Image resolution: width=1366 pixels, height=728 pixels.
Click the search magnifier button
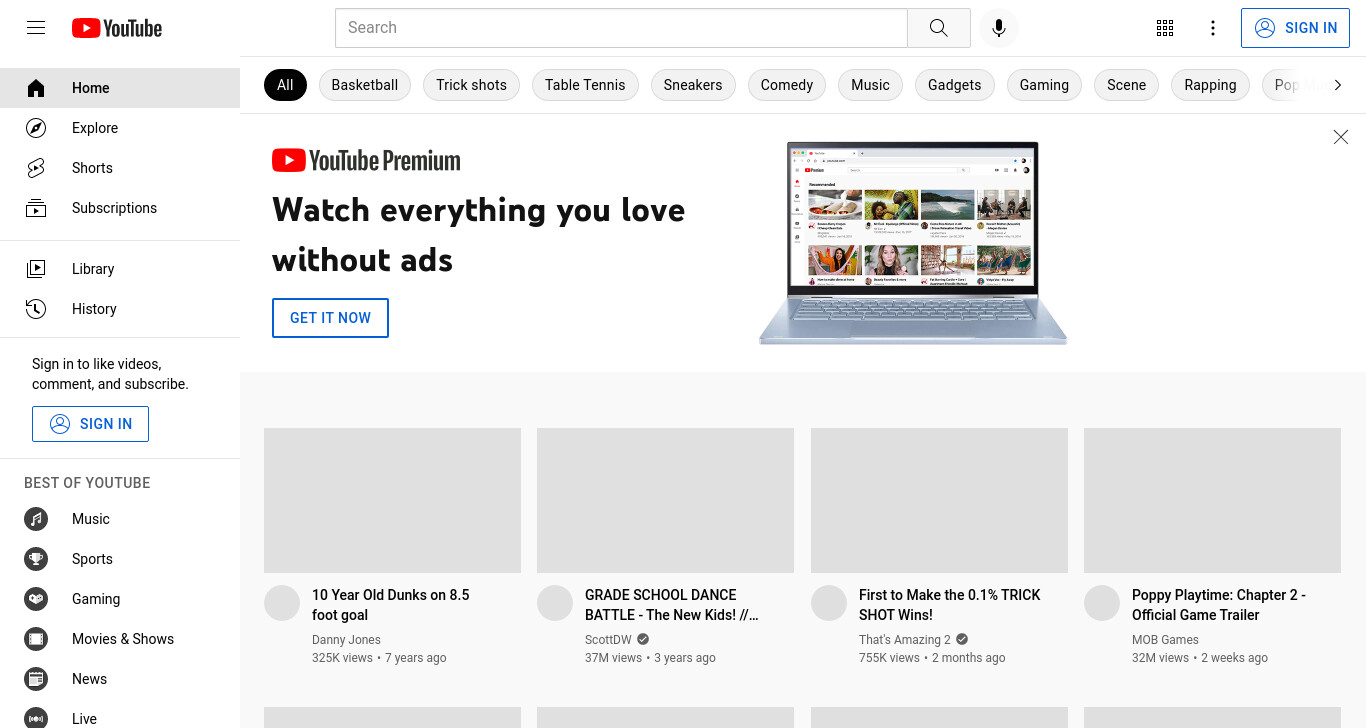(x=938, y=28)
